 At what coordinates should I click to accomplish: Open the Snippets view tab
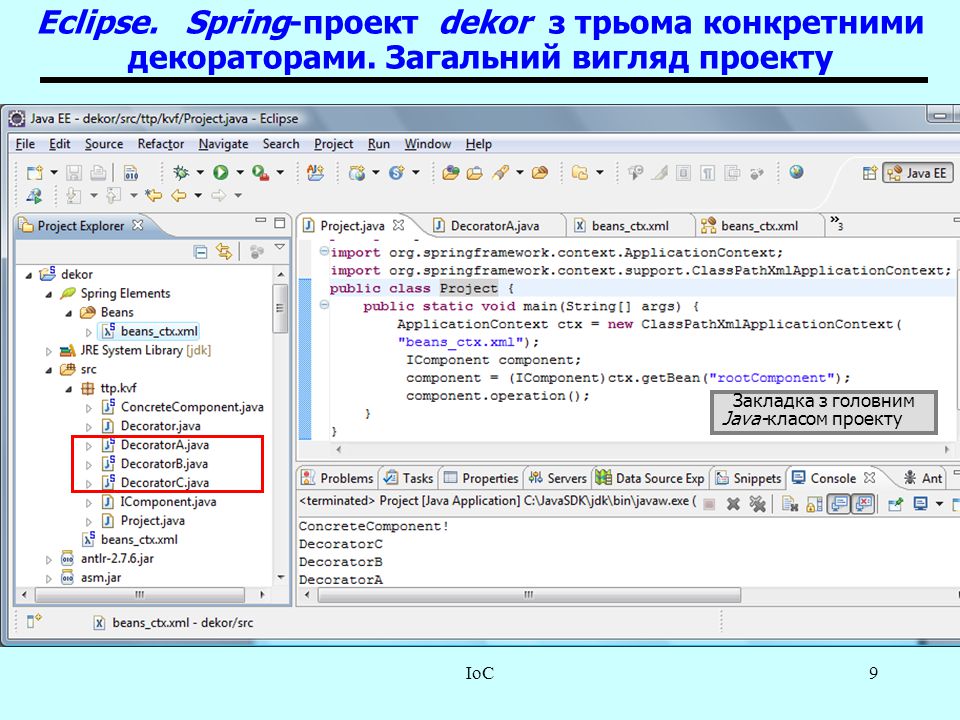point(748,478)
